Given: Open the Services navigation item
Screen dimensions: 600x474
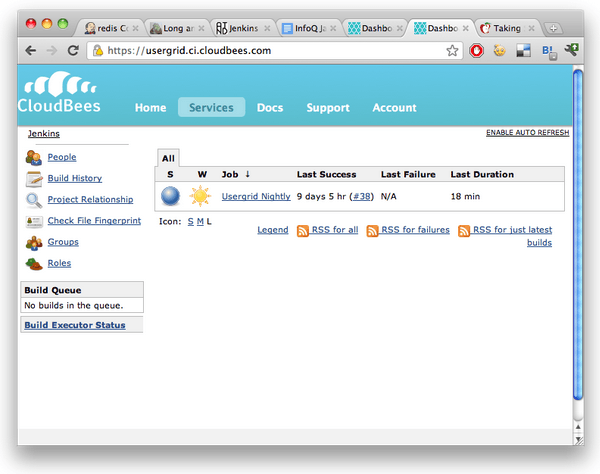Looking at the screenshot, I should click(211, 108).
